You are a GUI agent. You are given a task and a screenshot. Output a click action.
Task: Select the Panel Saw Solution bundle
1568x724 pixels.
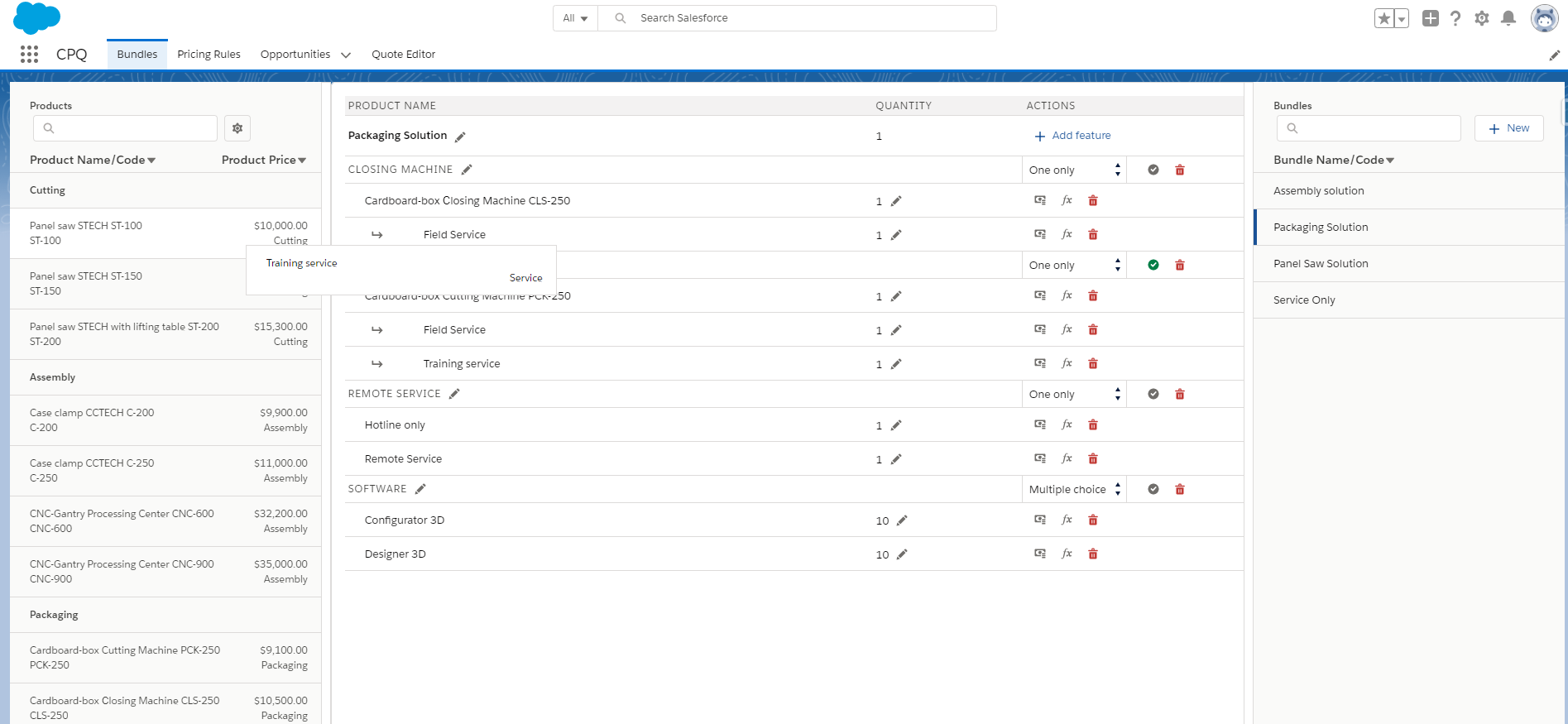click(1408, 264)
